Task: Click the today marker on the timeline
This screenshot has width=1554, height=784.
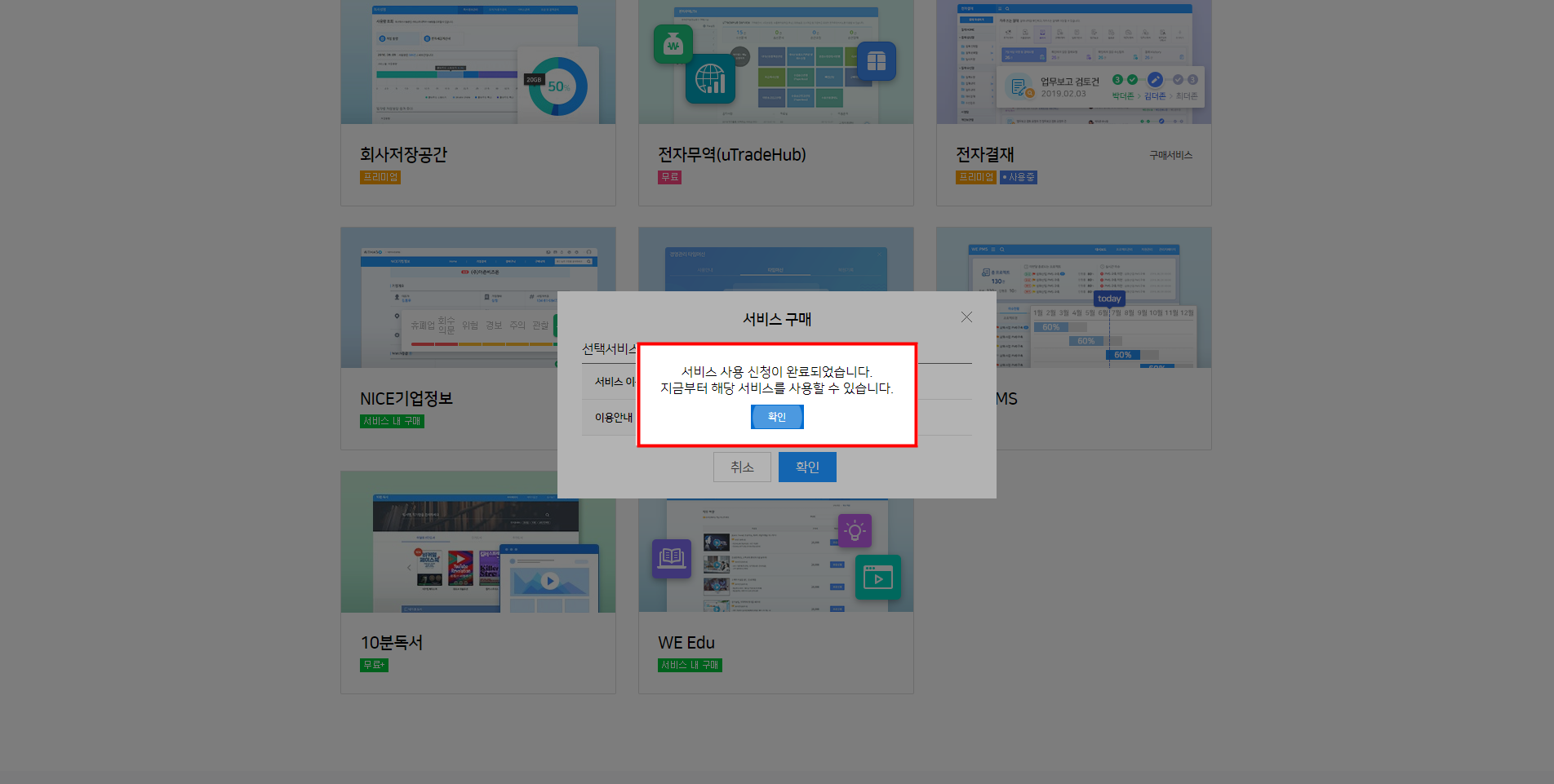Action: coord(1109,299)
